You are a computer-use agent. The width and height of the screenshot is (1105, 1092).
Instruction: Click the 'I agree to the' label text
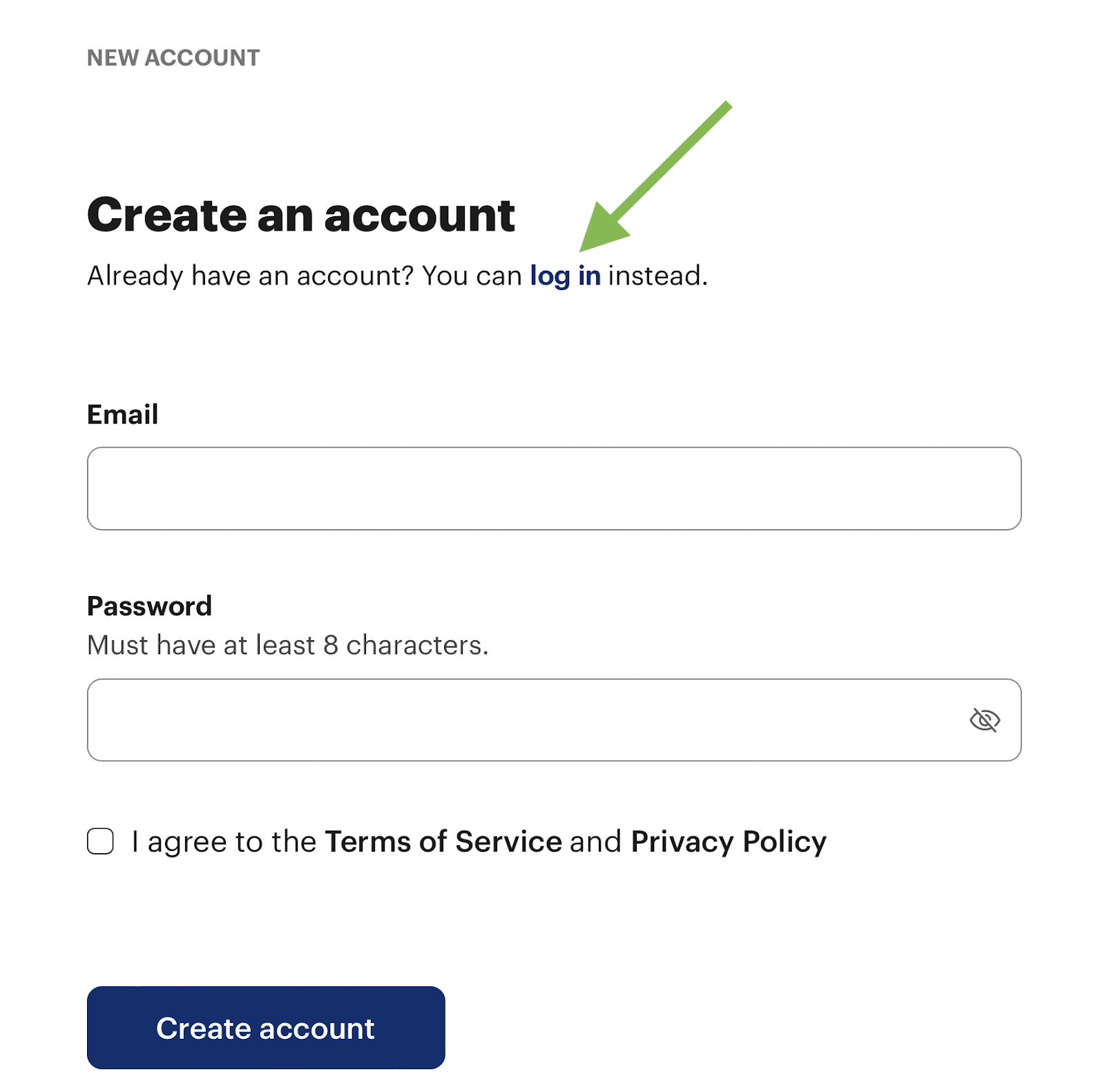click(224, 842)
